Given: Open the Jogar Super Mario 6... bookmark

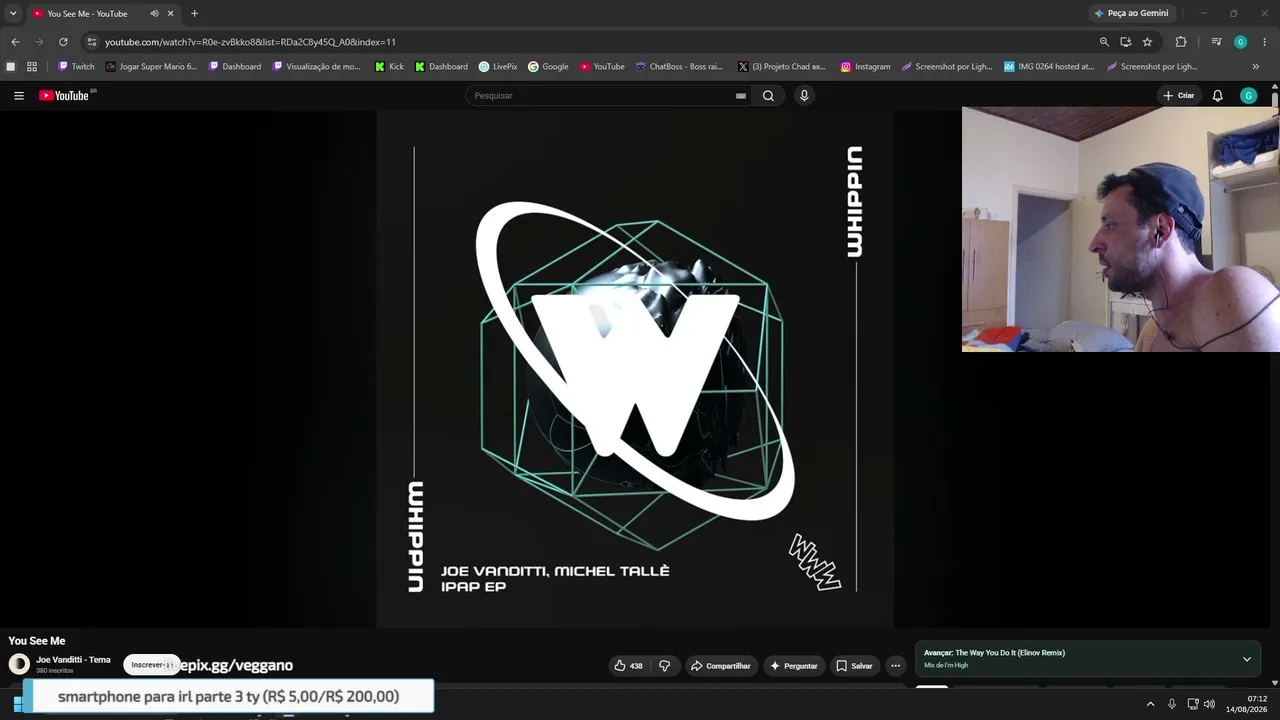Looking at the screenshot, I should pos(152,67).
